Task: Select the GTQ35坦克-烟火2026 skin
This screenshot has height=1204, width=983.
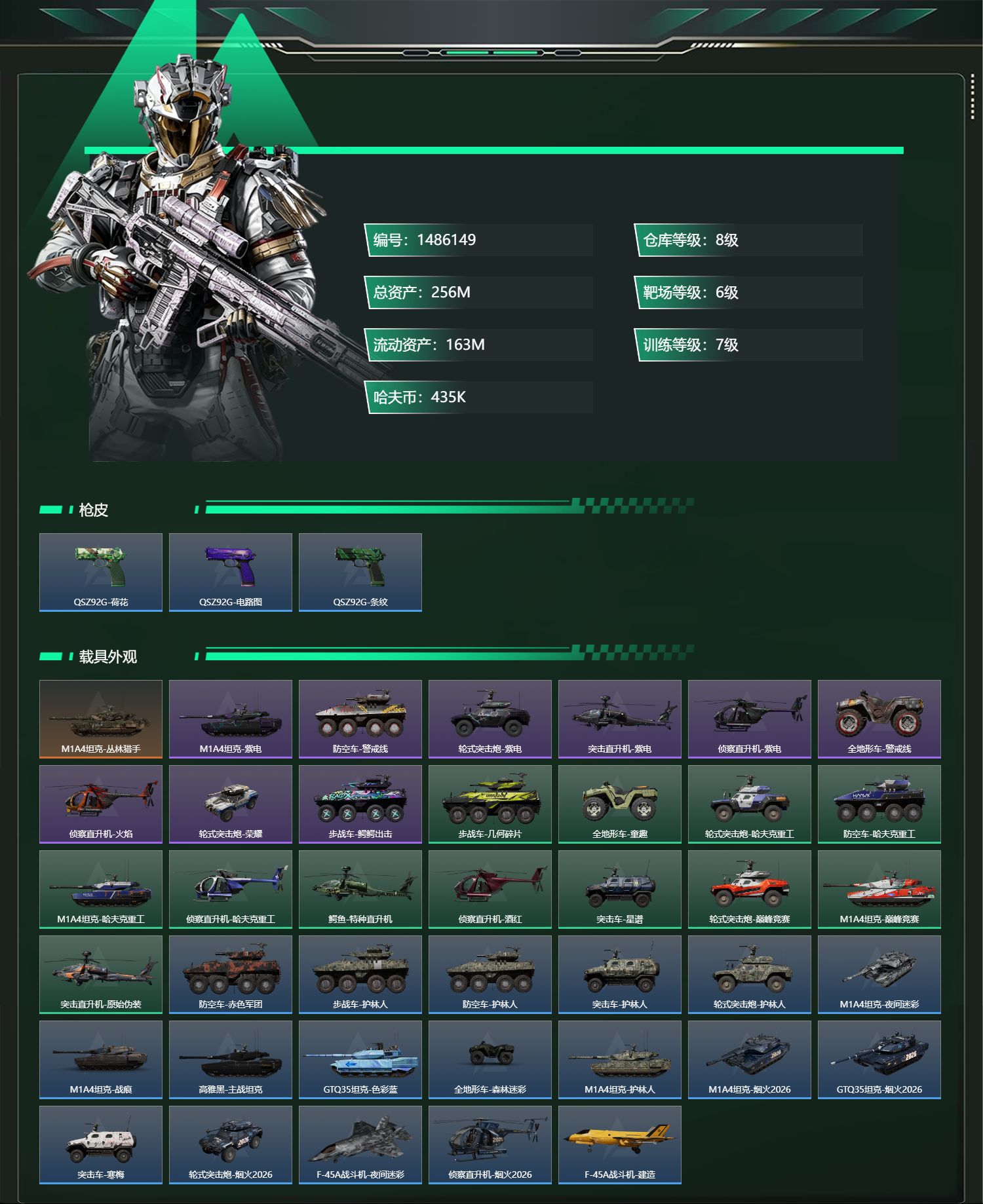Action: 879,1060
